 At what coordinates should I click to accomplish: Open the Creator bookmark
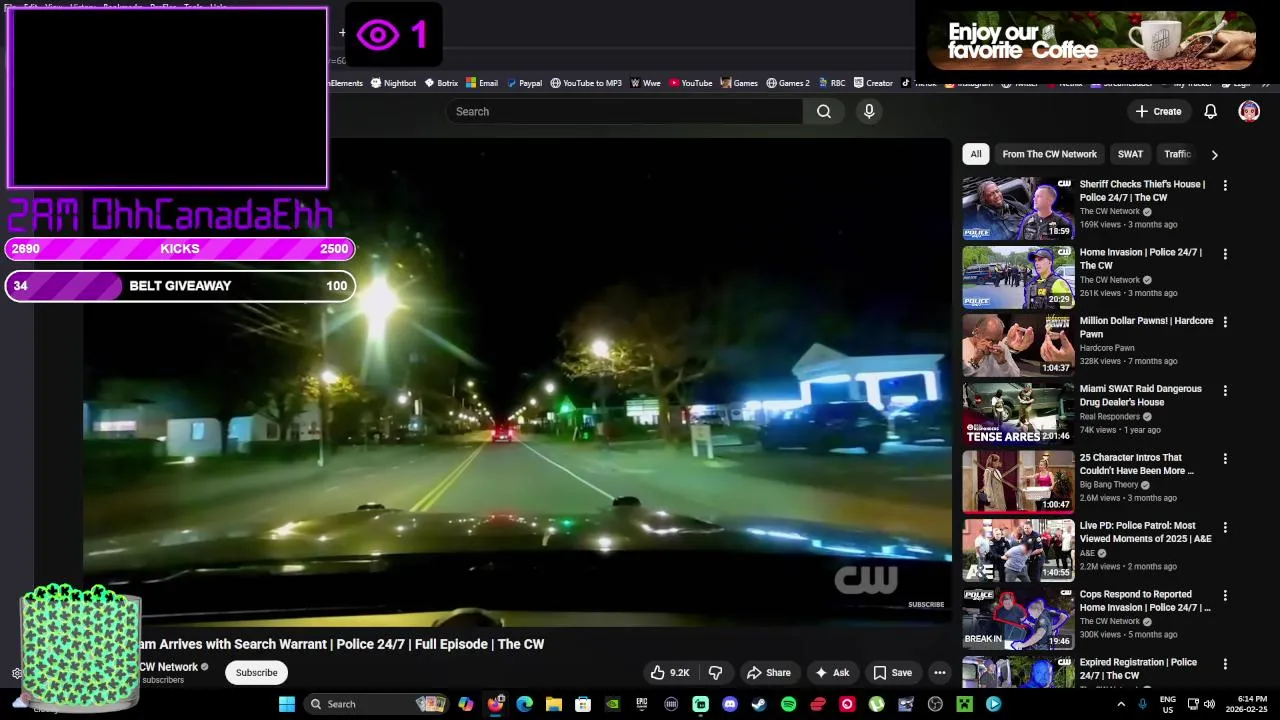(873, 83)
